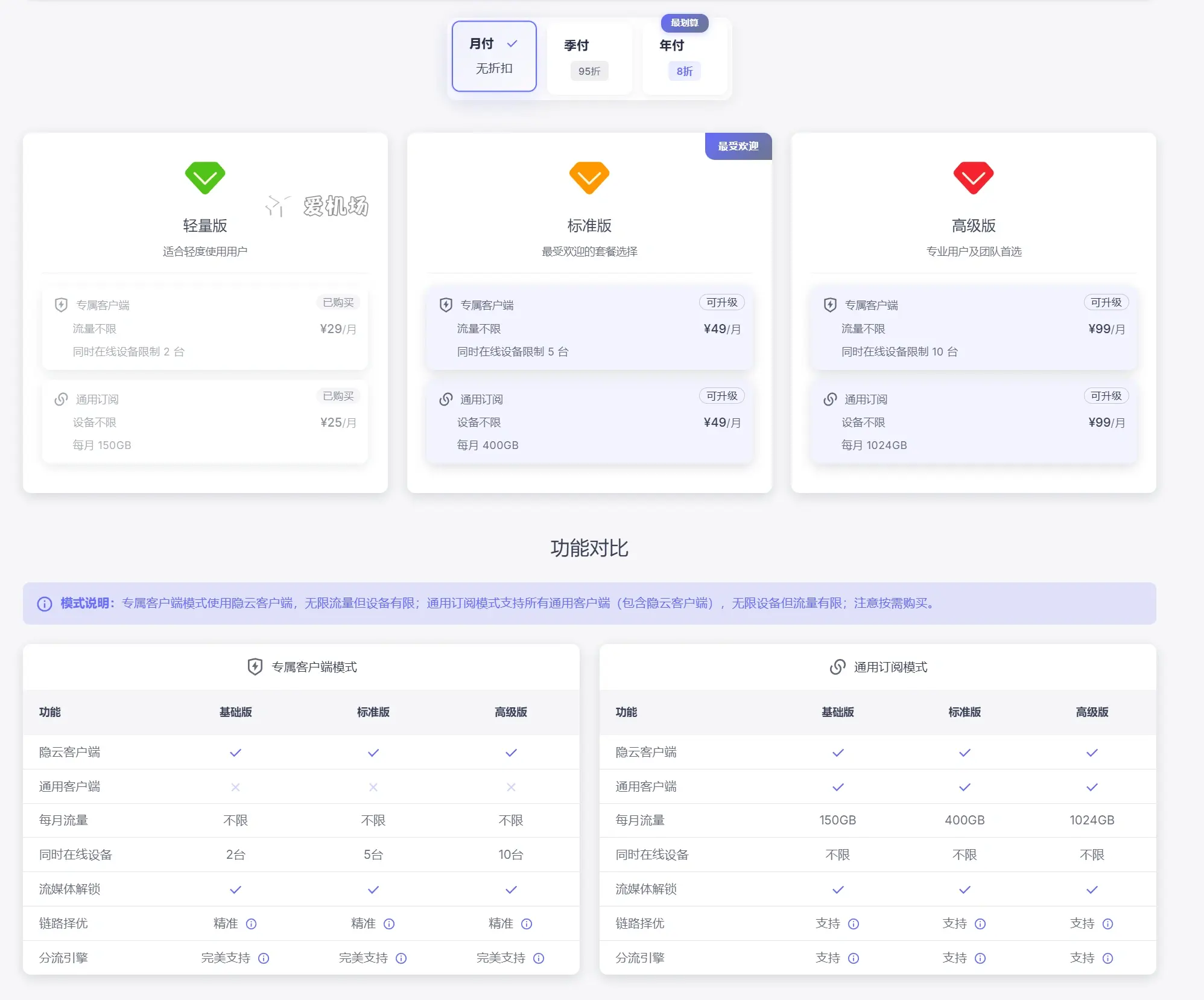Click the shield icon beside 专属客户端 in 轻量版
The height and width of the screenshot is (1000, 1204).
click(60, 305)
